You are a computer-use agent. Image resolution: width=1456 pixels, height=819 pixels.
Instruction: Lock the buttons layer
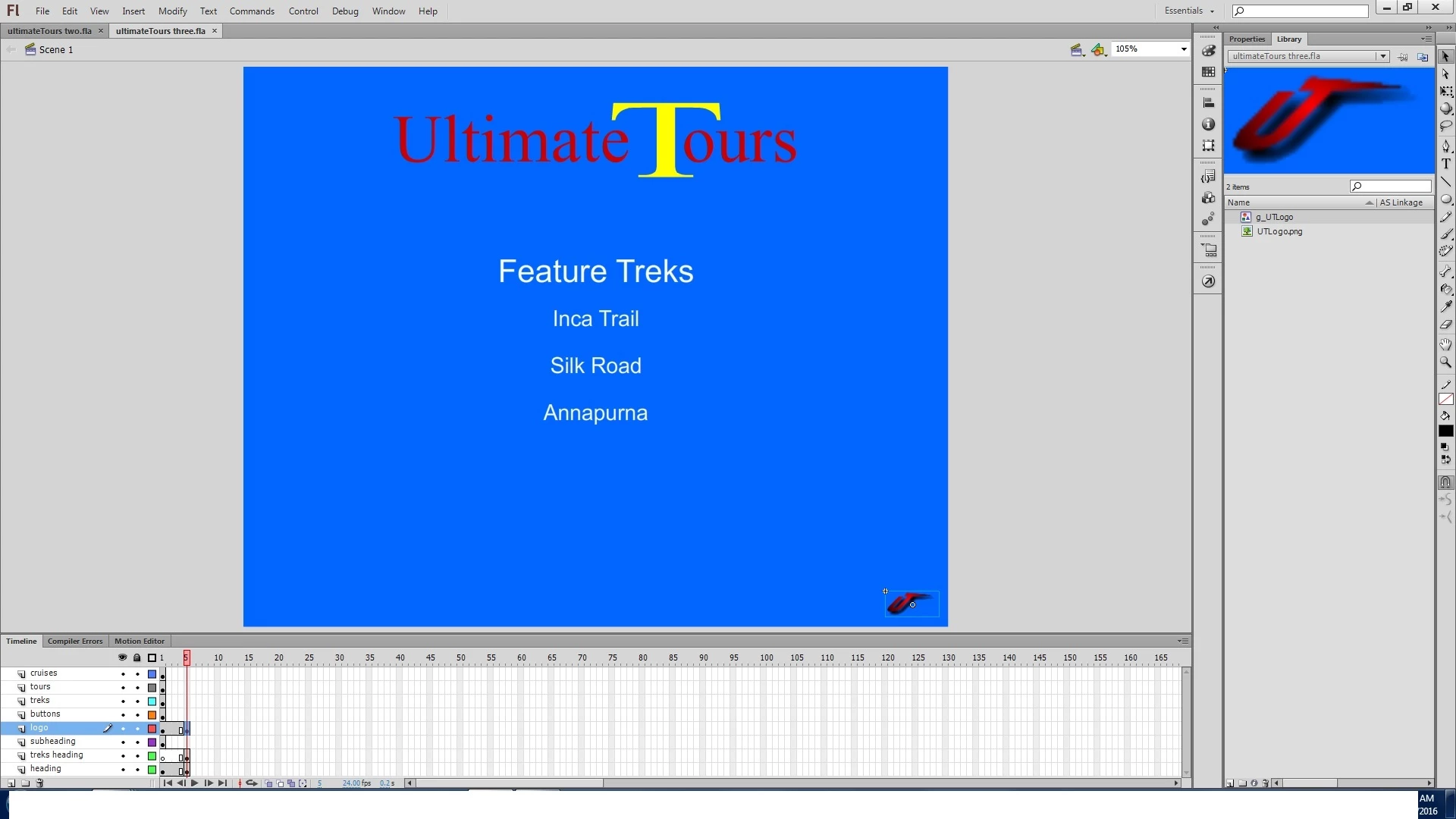click(137, 714)
